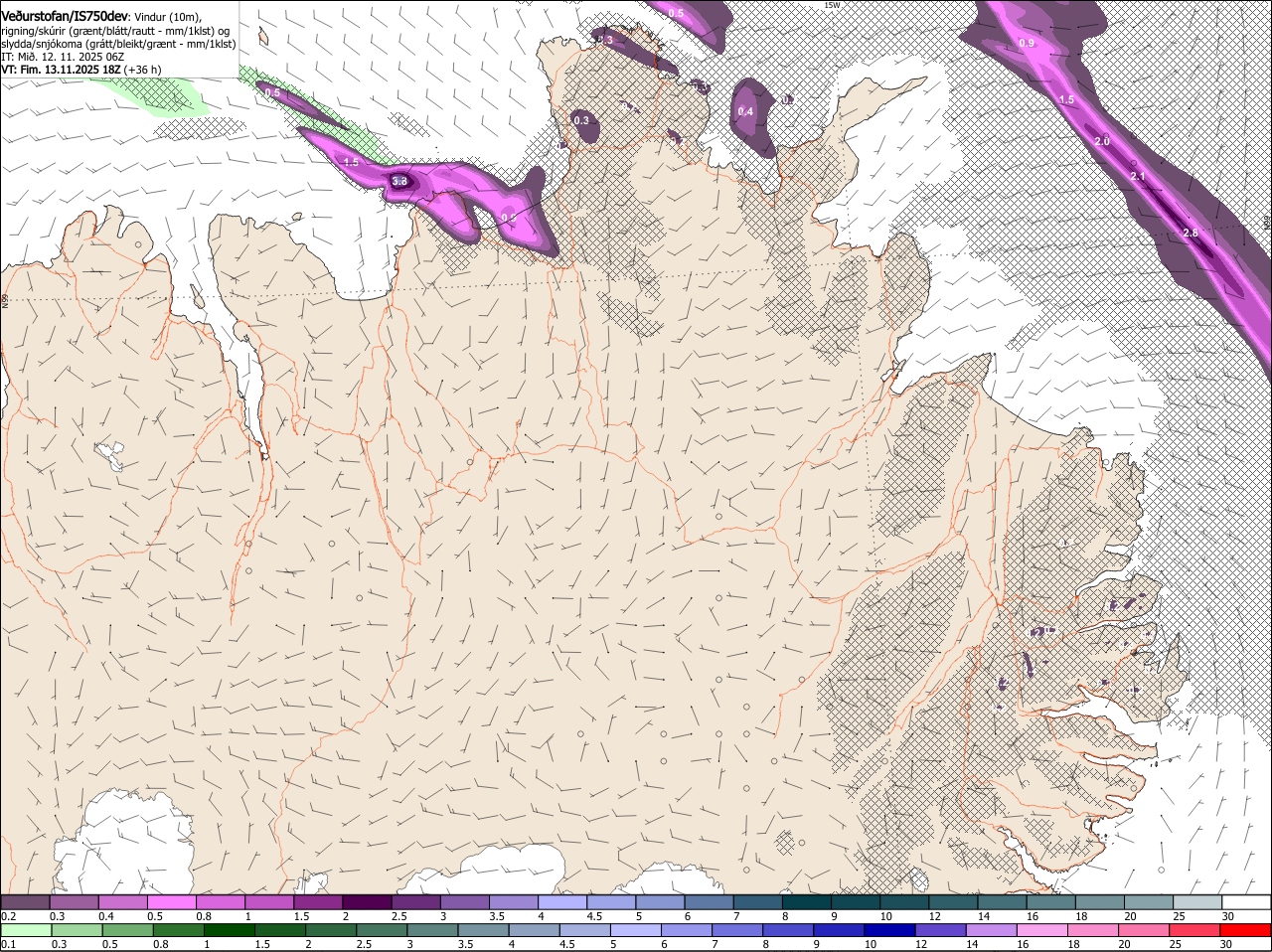Select upper legend swatch starting at 0.2
Image resolution: width=1272 pixels, height=952 pixels.
coord(25,902)
